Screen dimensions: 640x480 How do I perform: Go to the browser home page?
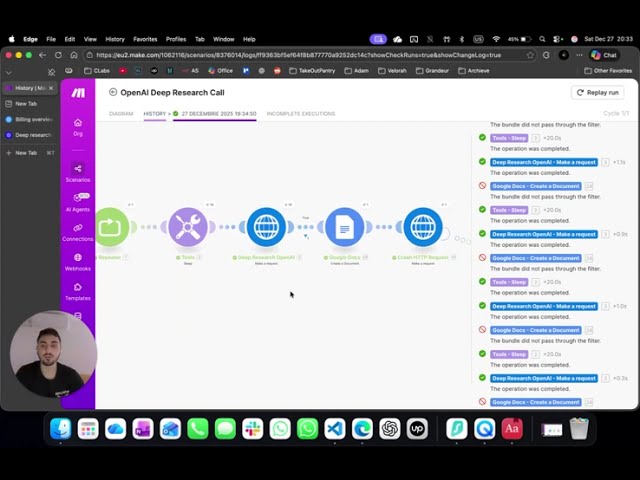[x=74, y=55]
